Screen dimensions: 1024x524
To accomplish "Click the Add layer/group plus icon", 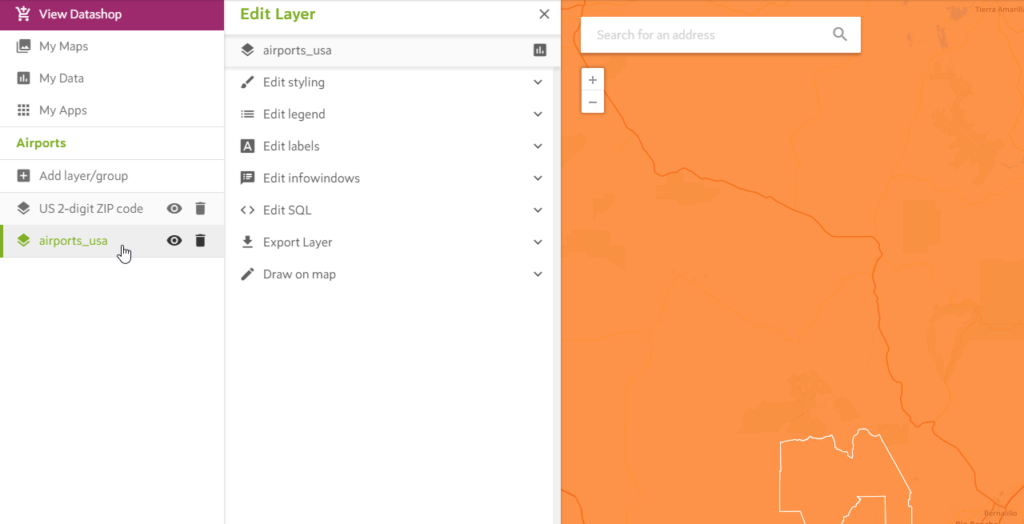I will click(24, 176).
